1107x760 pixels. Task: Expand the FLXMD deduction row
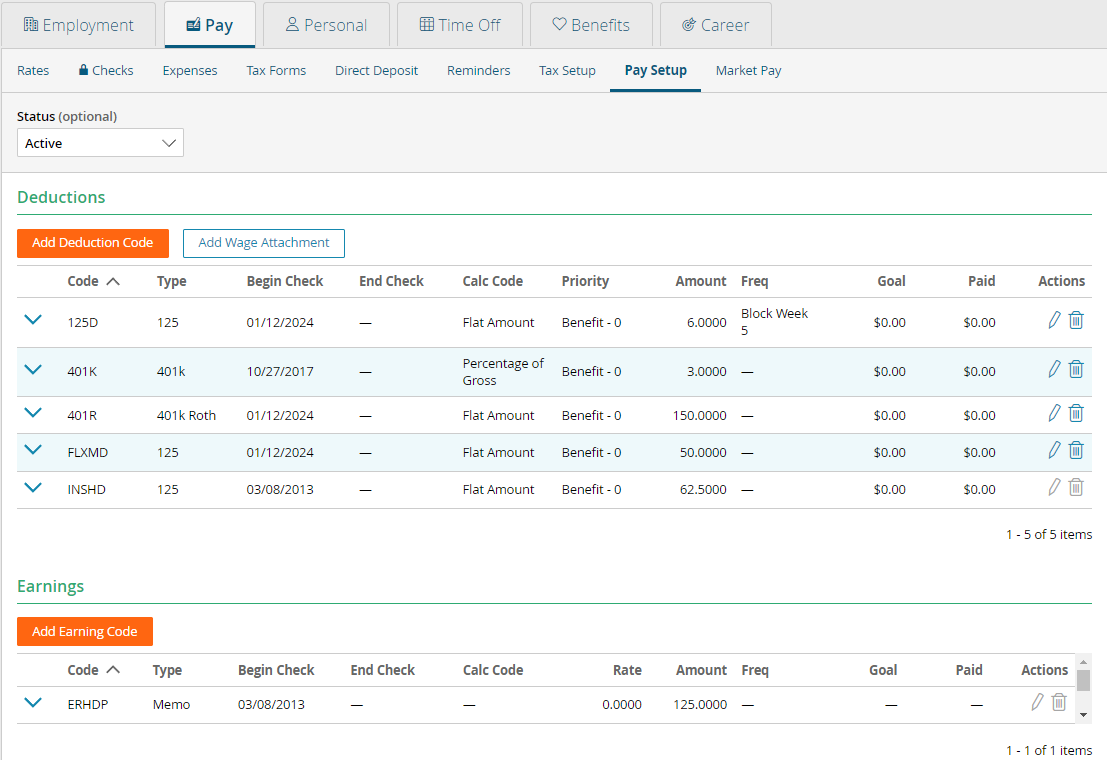(x=33, y=449)
